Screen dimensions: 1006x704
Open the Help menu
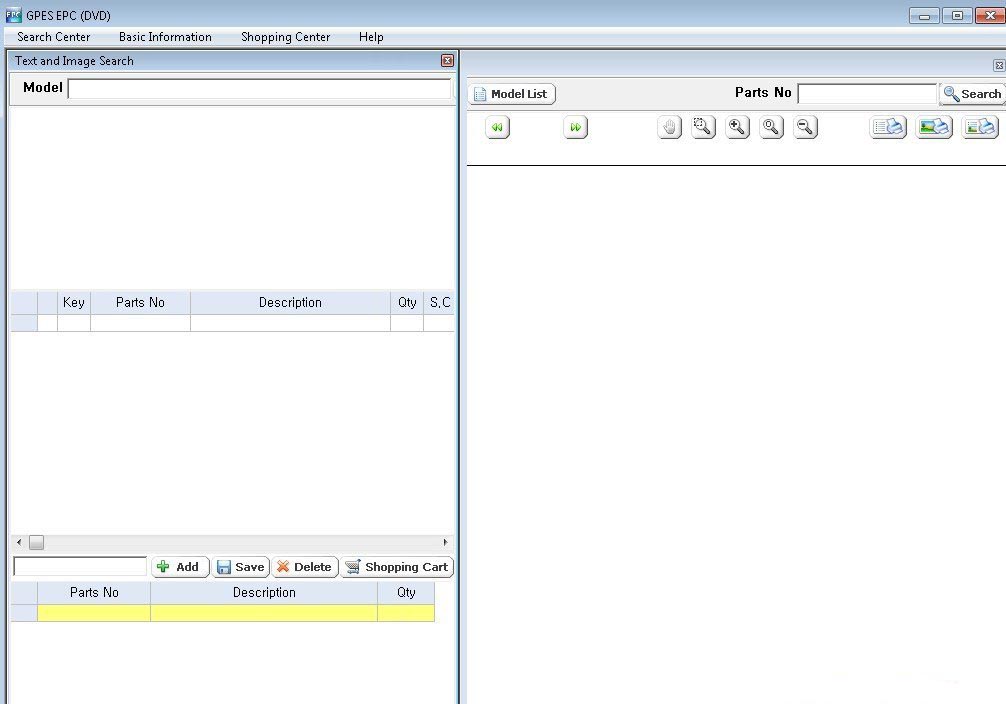(371, 37)
